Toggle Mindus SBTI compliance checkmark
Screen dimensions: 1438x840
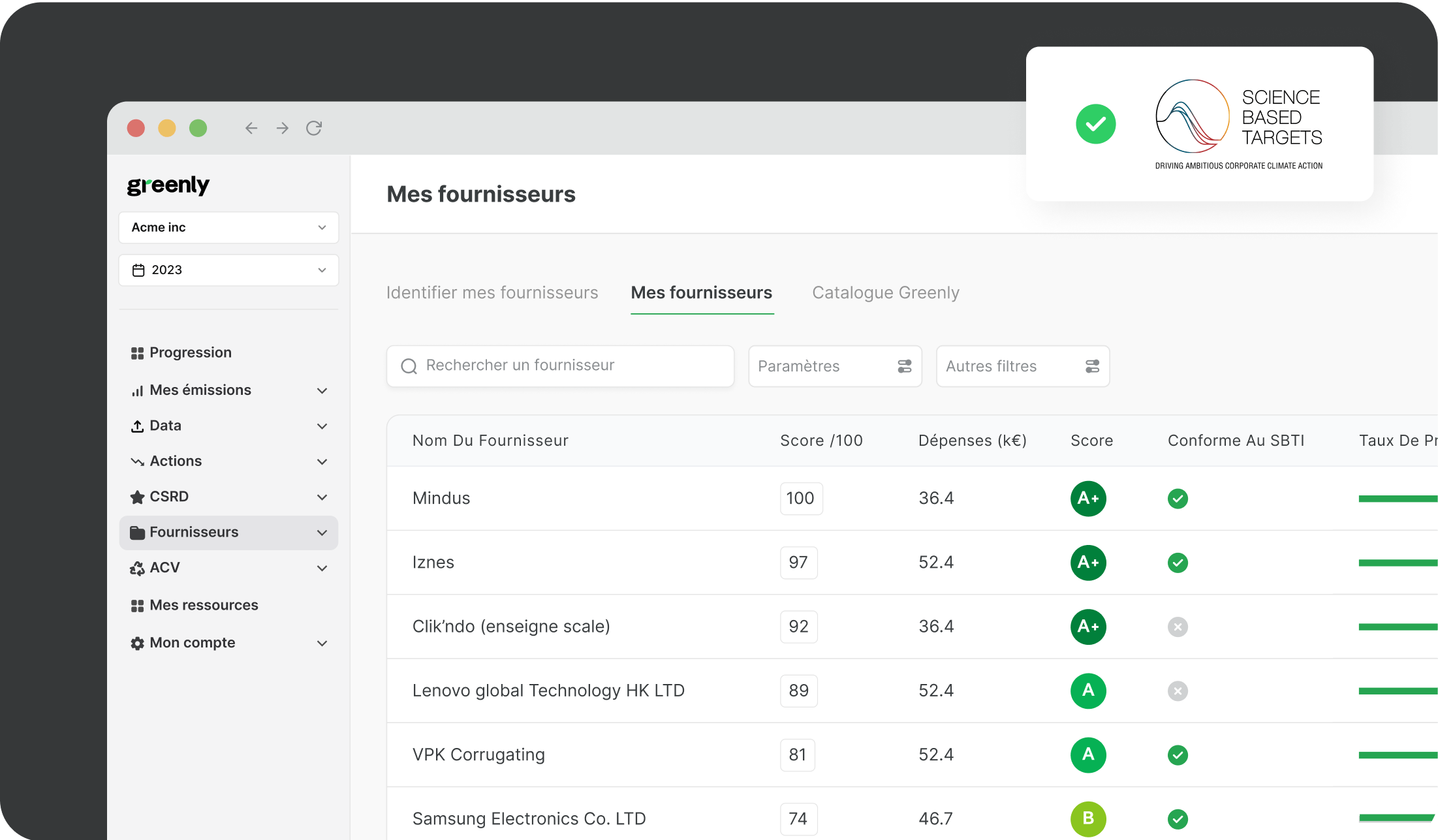[1178, 499]
